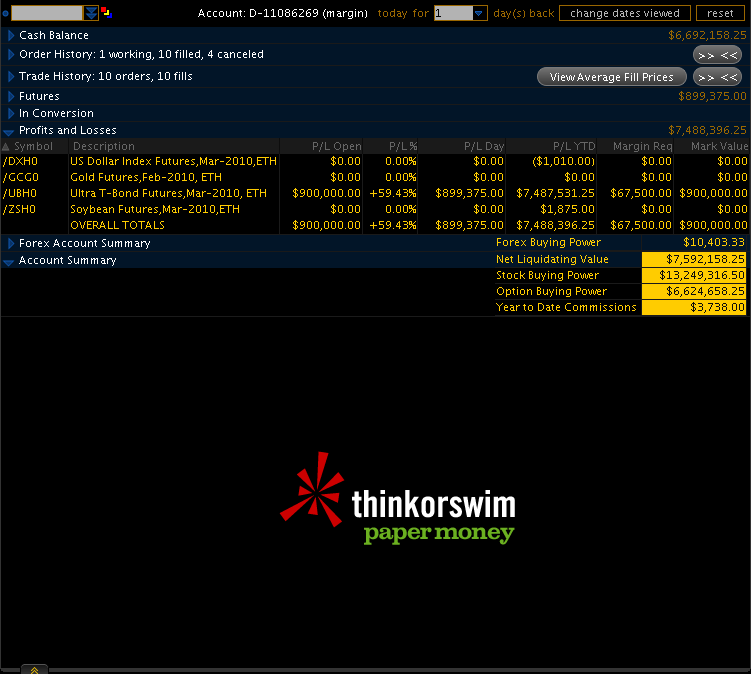Click the Account D-11086269 label
Viewport: 751px width, 674px height.
283,13
